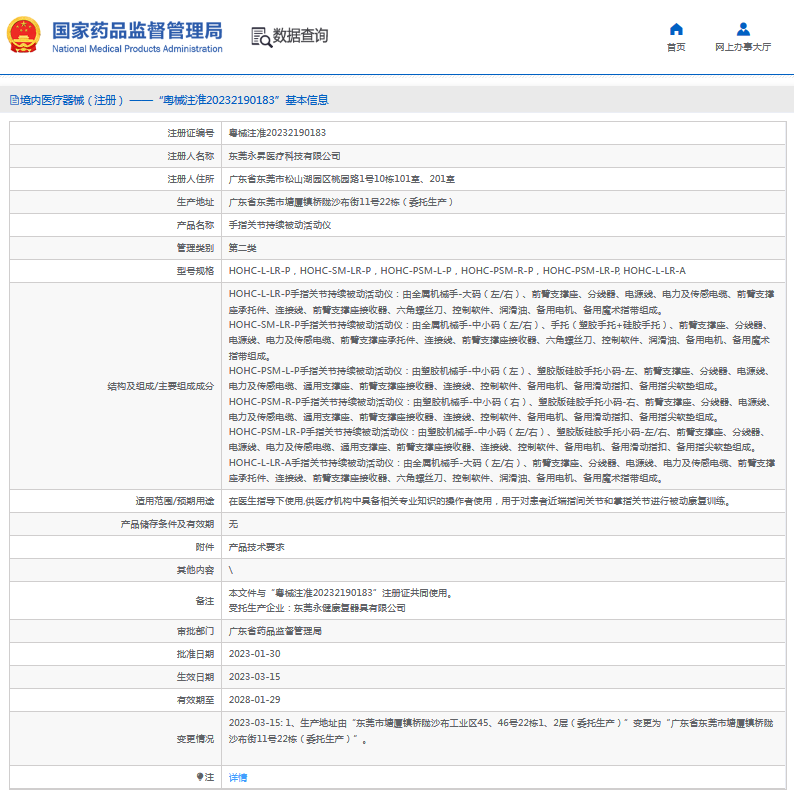Select product name 手指关节持续被动活动仪
This screenshot has width=794, height=792.
pos(280,225)
